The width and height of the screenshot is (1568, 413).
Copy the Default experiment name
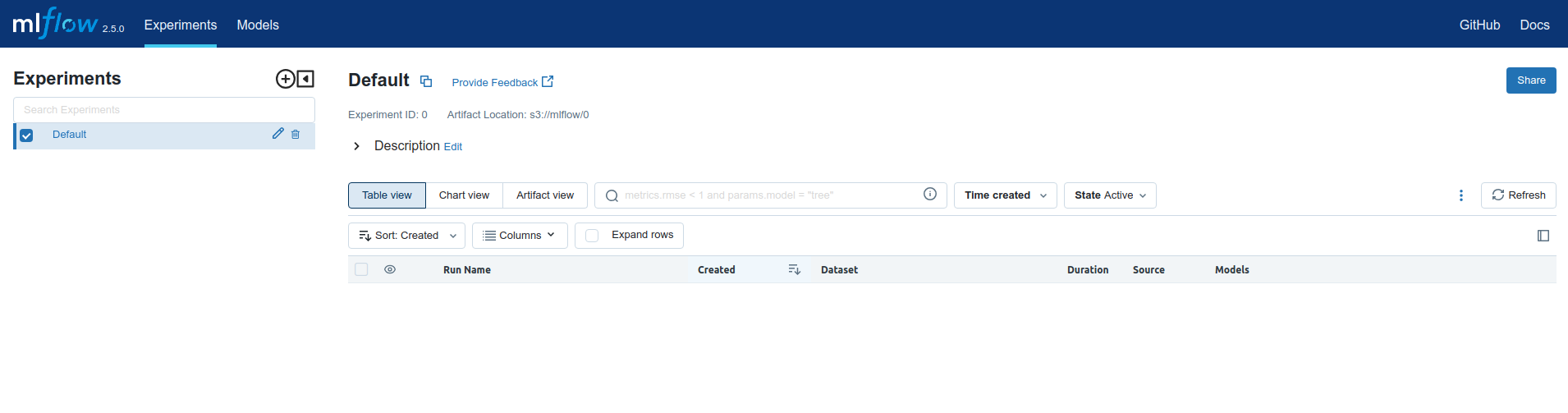click(x=426, y=81)
